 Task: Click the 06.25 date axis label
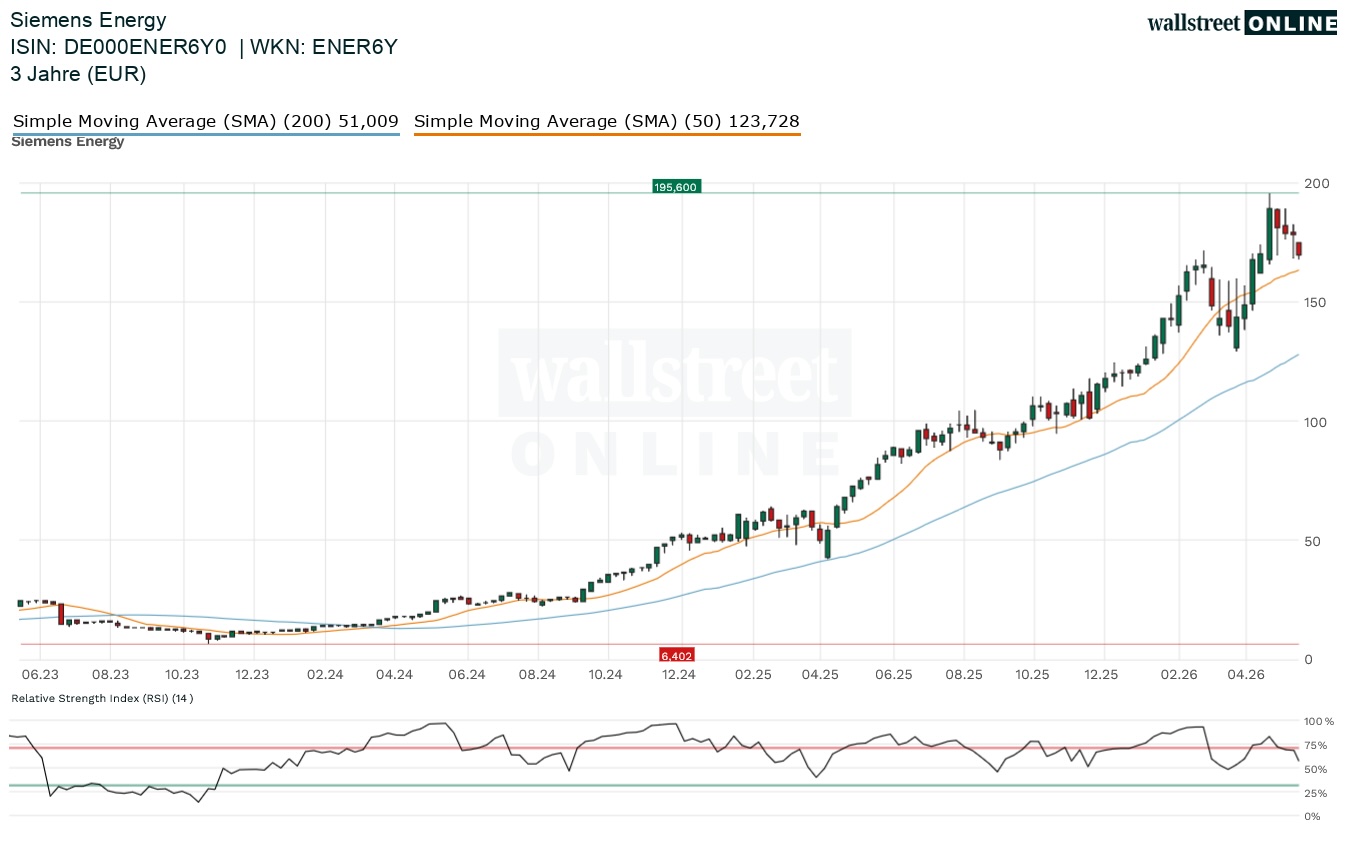[x=893, y=675]
